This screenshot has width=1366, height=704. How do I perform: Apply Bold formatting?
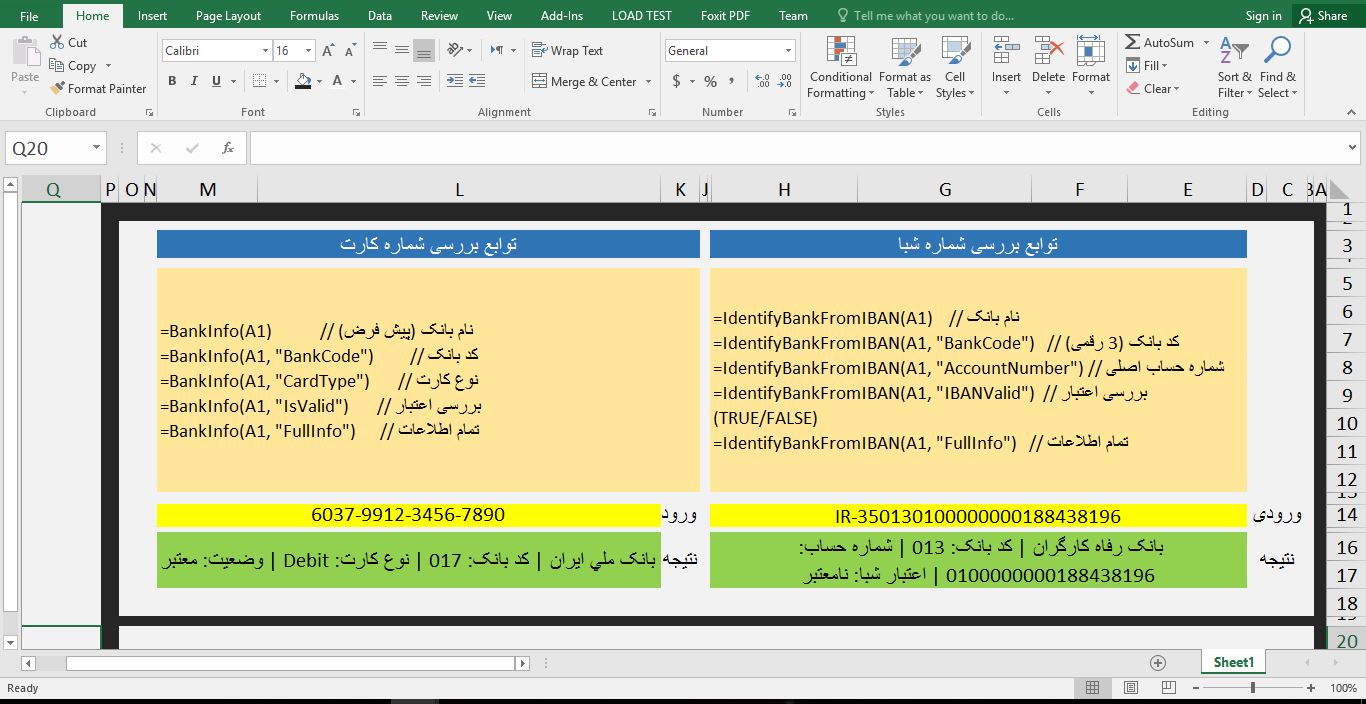coord(172,81)
